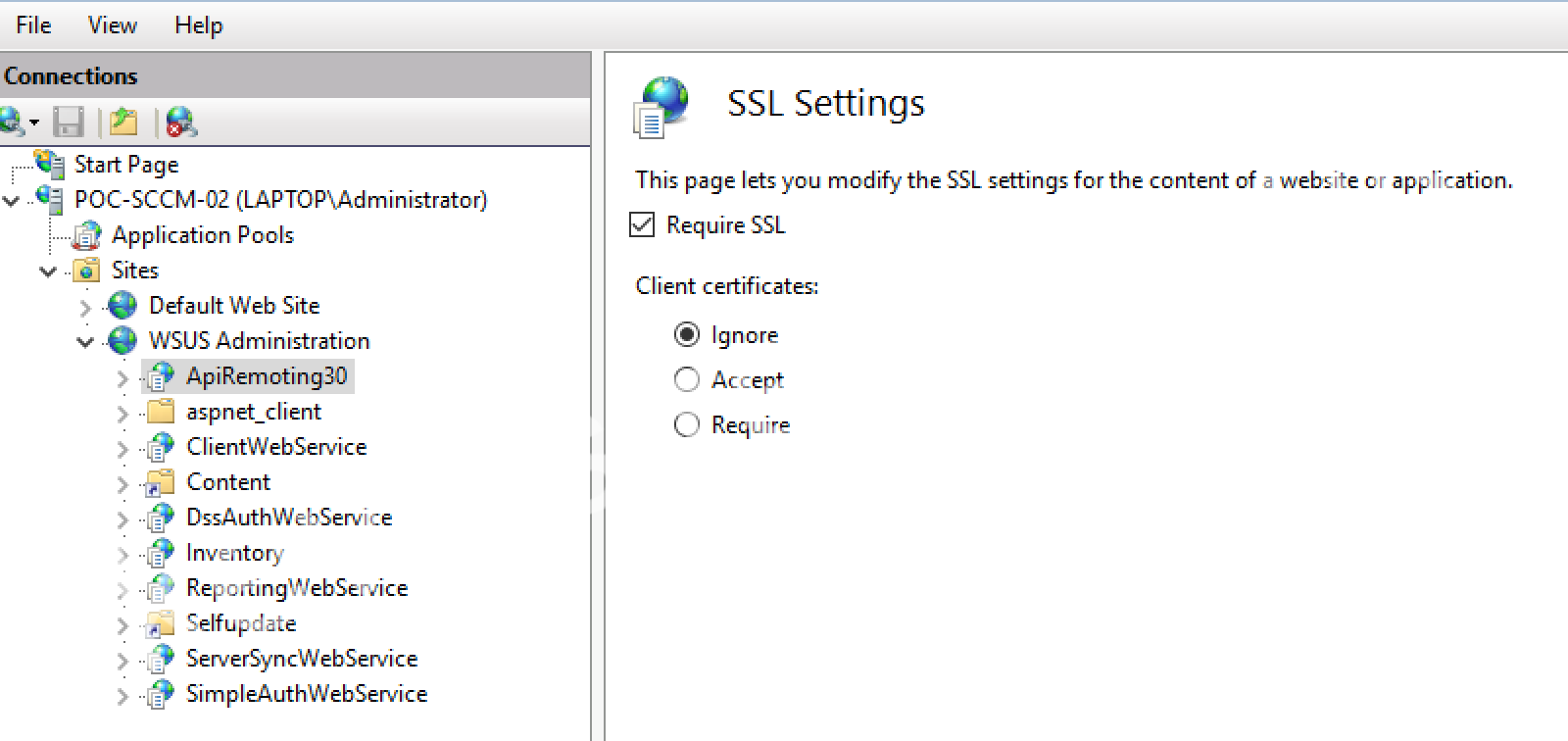Choose Ignore for client certificates

(687, 335)
